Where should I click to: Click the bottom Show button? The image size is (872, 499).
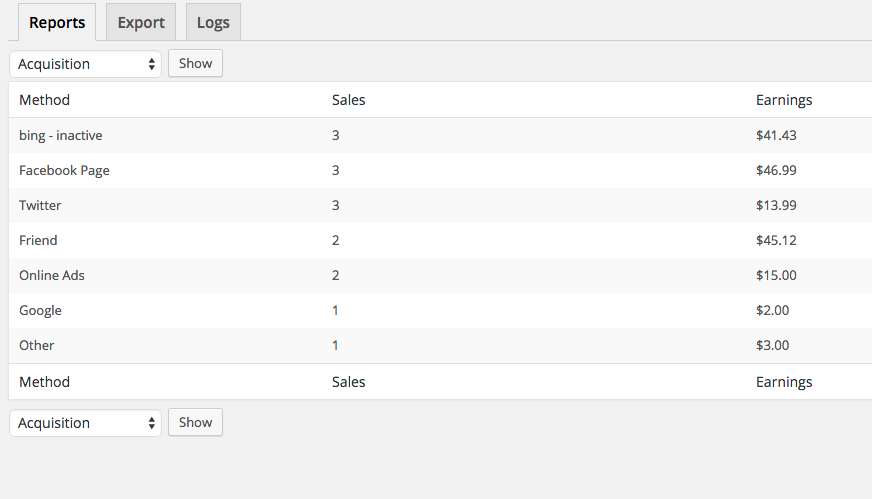click(x=195, y=422)
